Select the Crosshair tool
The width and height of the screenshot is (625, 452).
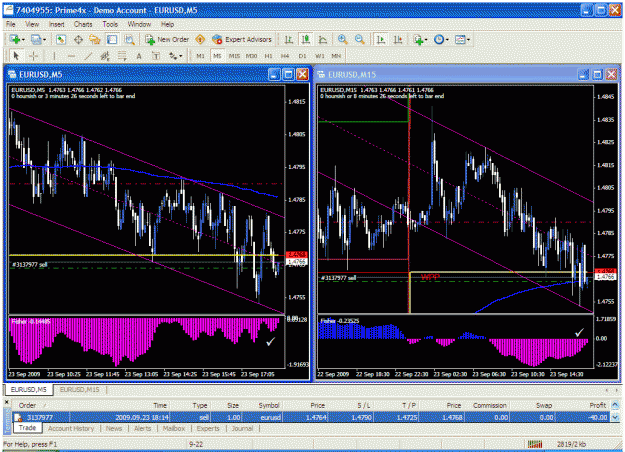click(x=33, y=56)
